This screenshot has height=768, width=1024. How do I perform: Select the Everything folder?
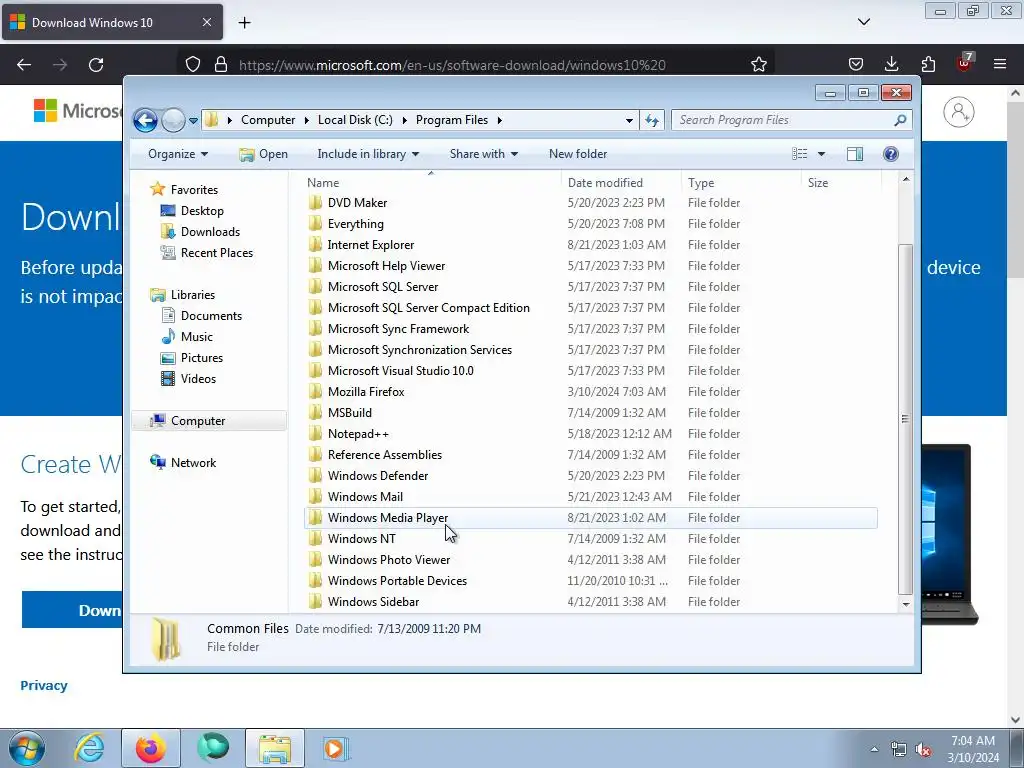(355, 224)
